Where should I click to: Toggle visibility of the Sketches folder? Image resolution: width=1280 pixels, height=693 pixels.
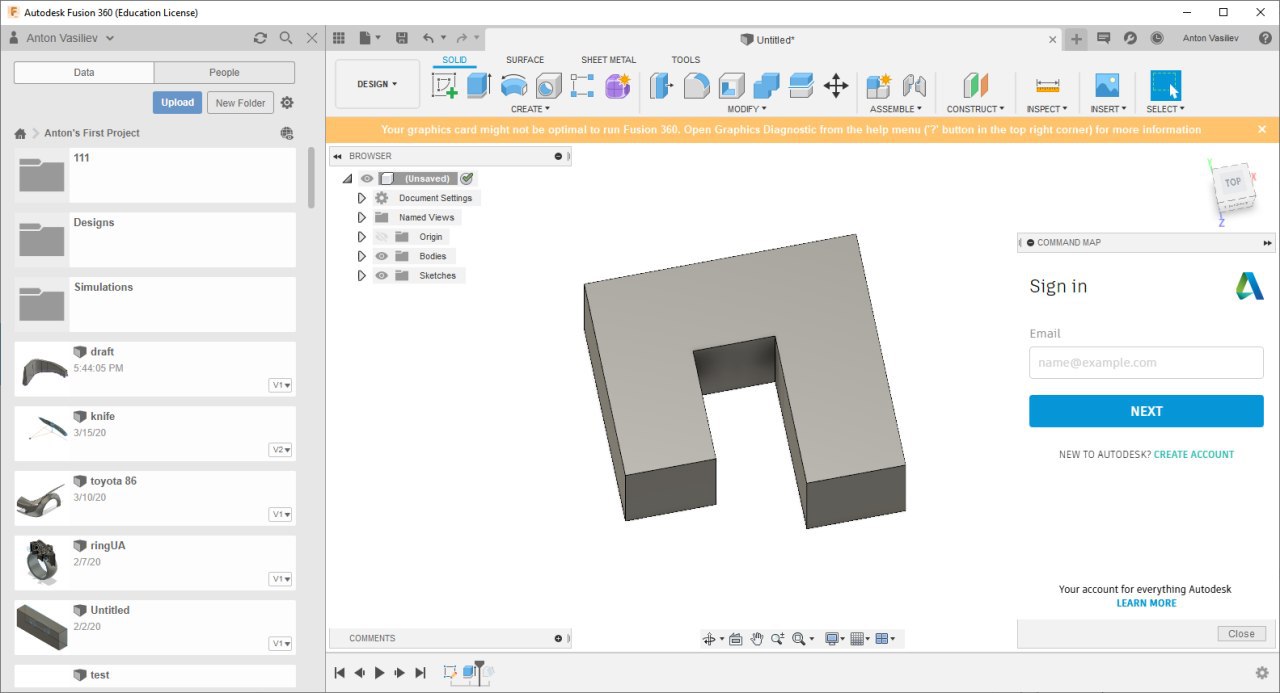point(381,276)
